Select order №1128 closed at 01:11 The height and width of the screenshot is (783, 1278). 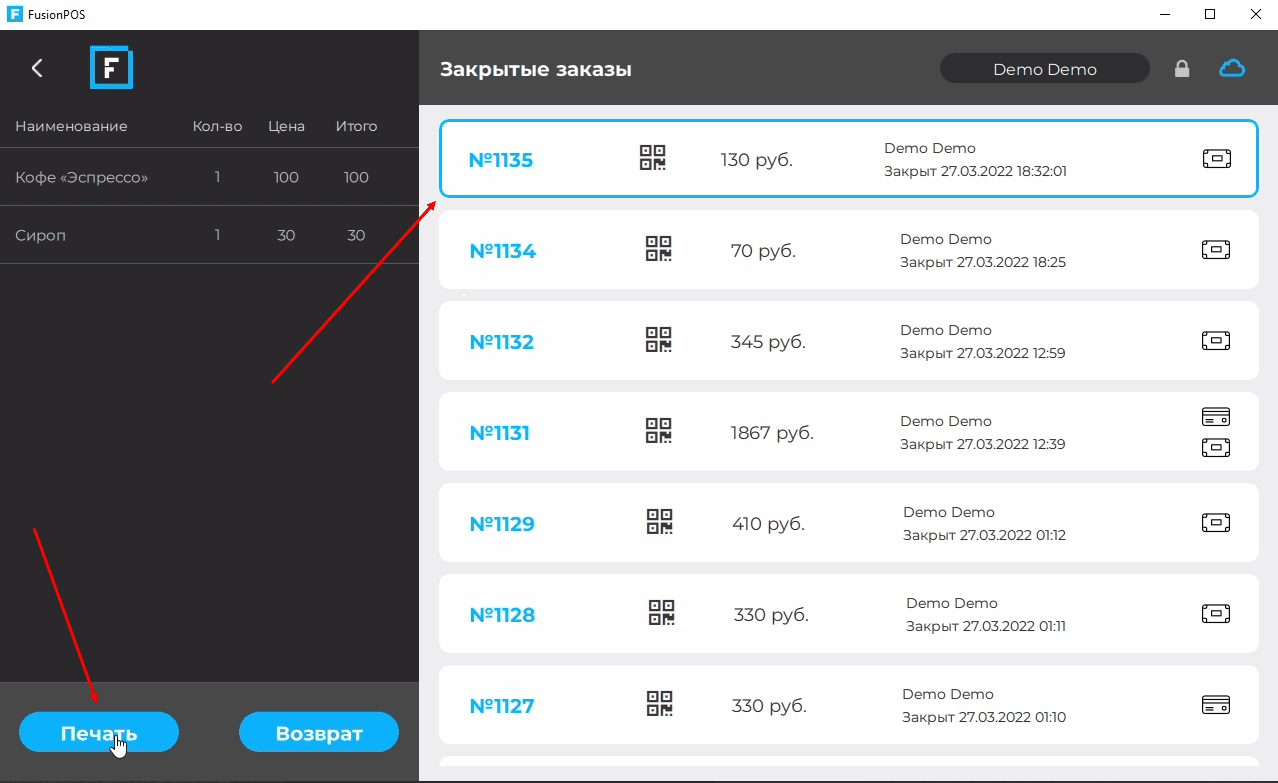(x=848, y=614)
